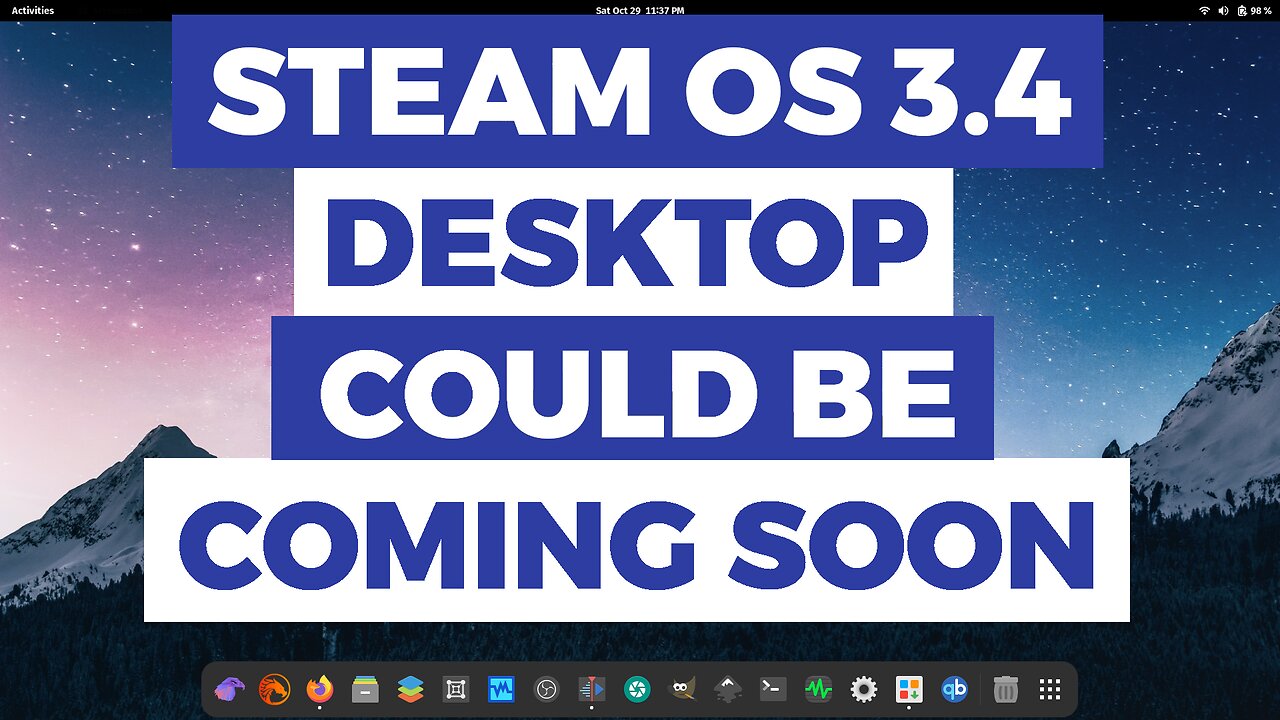Image resolution: width=1280 pixels, height=720 pixels.
Task: Click the volume speaker icon
Action: pos(1223,10)
